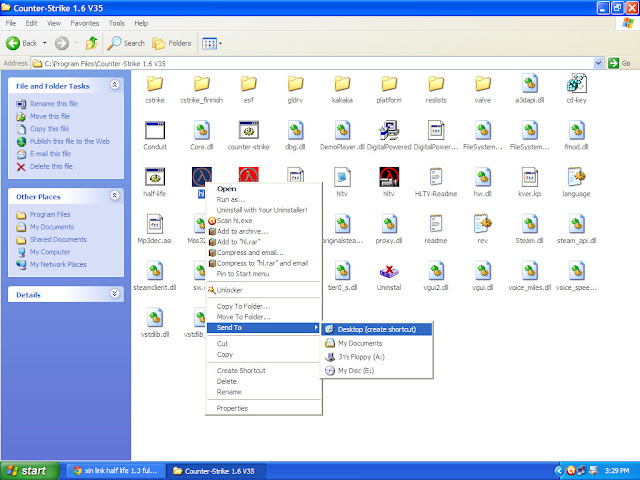This screenshot has width=640, height=480.
Task: Click Rename this file link
Action: 53,104
